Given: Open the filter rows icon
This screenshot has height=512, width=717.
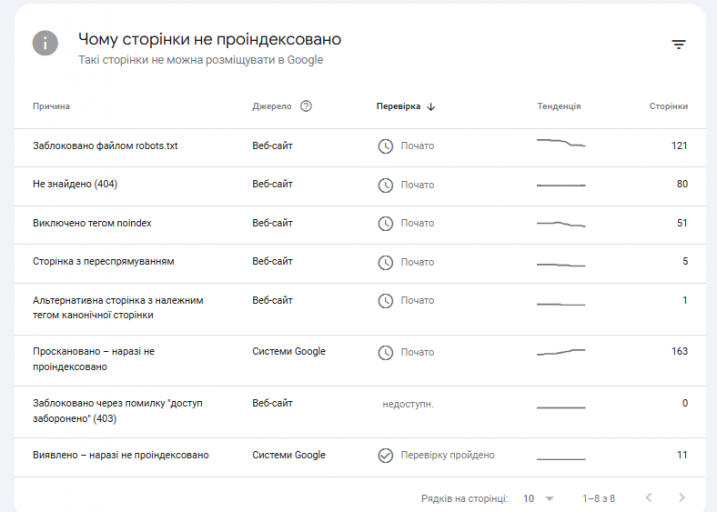Looking at the screenshot, I should [679, 44].
